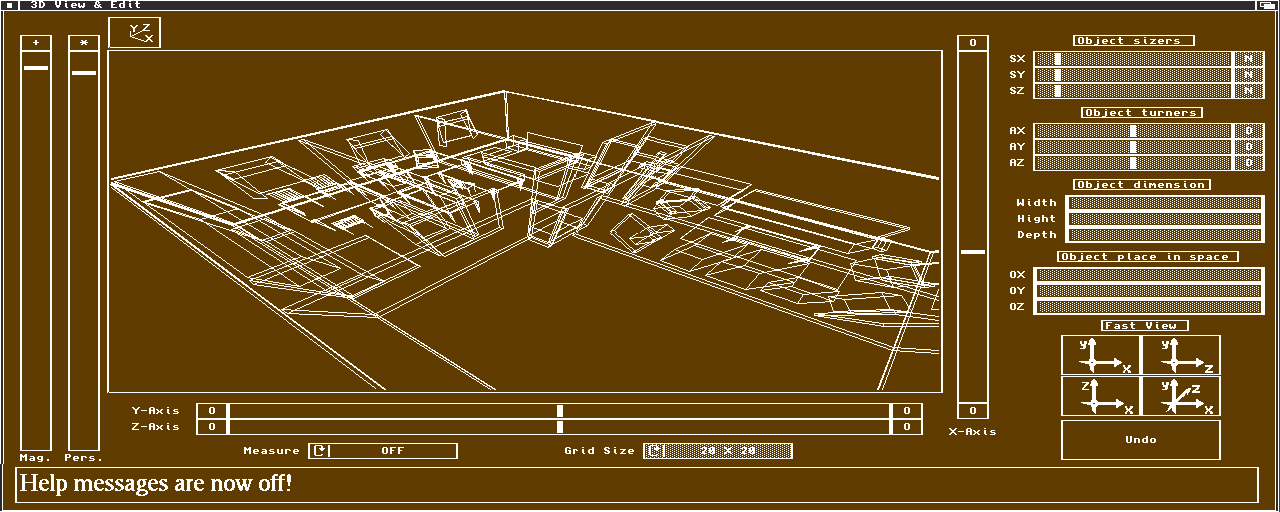The width and height of the screenshot is (1280, 512).
Task: Toggle the SX sizer N button
Action: pos(1248,59)
